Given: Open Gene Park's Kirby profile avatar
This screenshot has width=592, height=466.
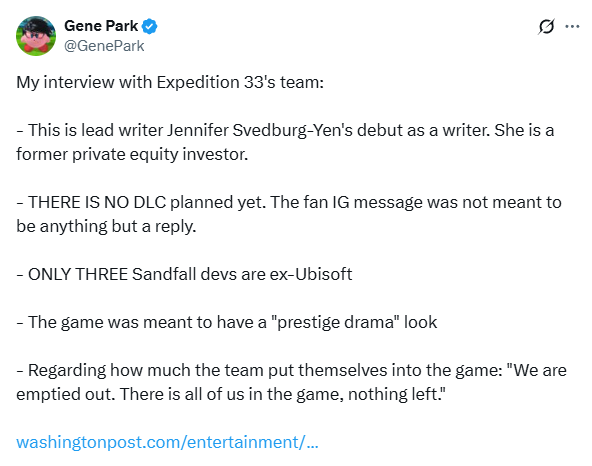Looking at the screenshot, I should click(x=36, y=36).
